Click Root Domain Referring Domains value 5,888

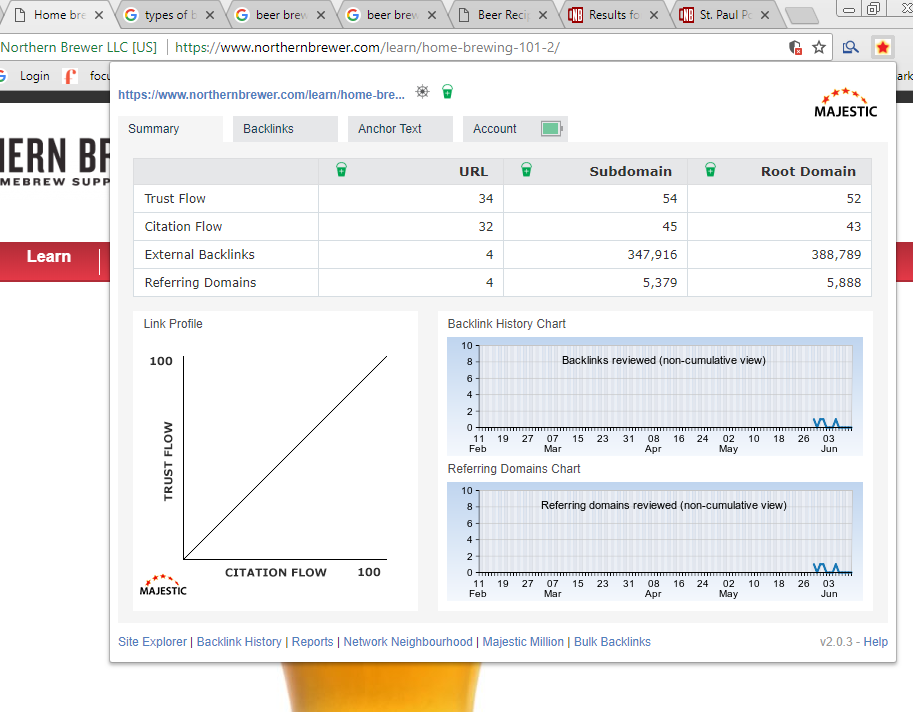point(844,282)
